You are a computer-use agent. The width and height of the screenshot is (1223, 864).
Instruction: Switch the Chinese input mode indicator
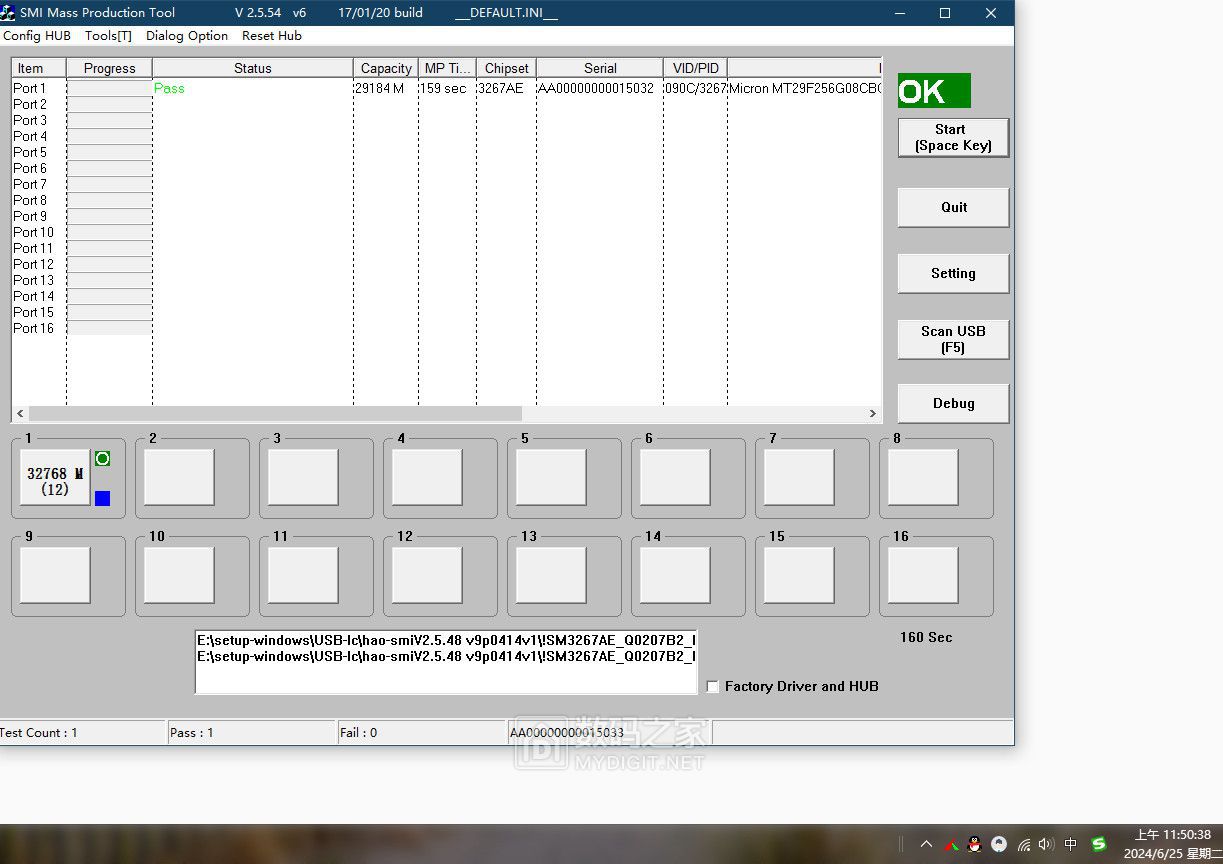pyautogui.click(x=1071, y=844)
